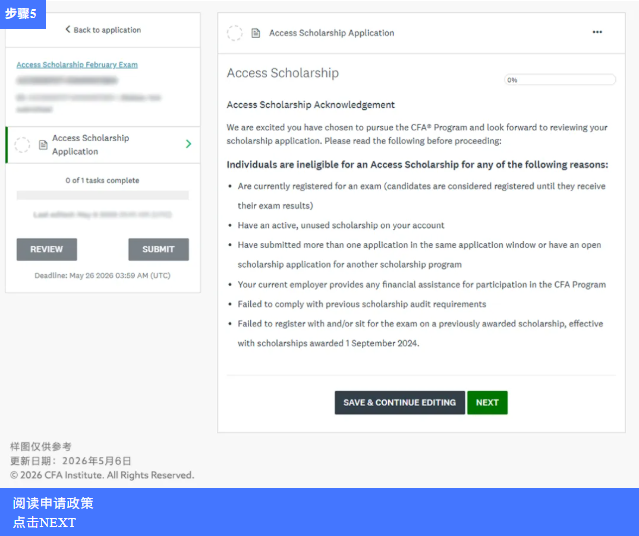The image size is (639, 536).
Task: Click dashed status circle in sidebar task row
Action: tap(22, 145)
